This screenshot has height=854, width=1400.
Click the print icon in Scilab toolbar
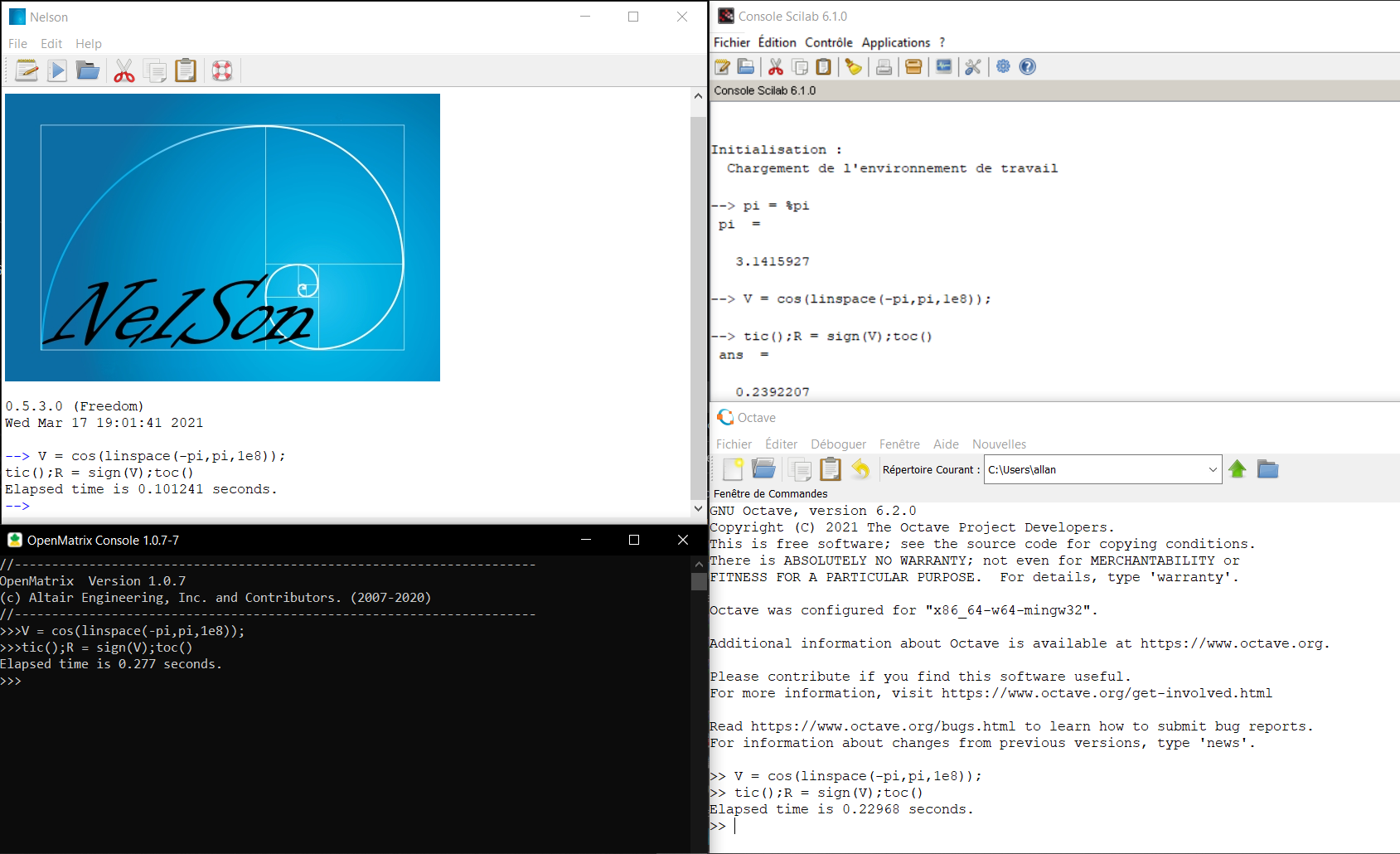tap(884, 67)
